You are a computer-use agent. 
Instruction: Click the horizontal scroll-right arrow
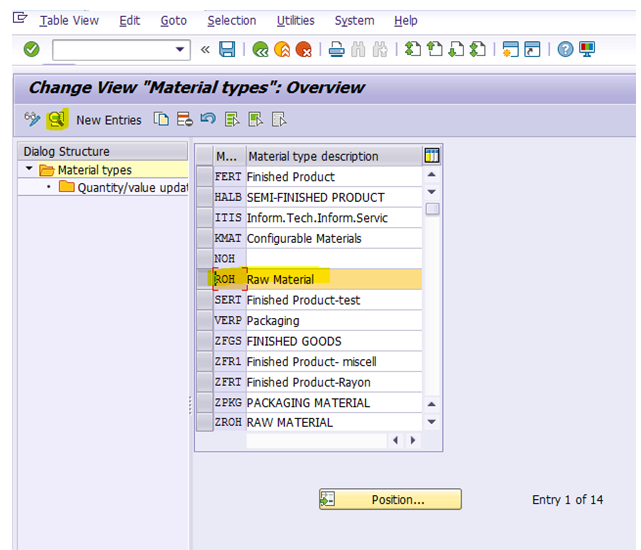tap(412, 440)
